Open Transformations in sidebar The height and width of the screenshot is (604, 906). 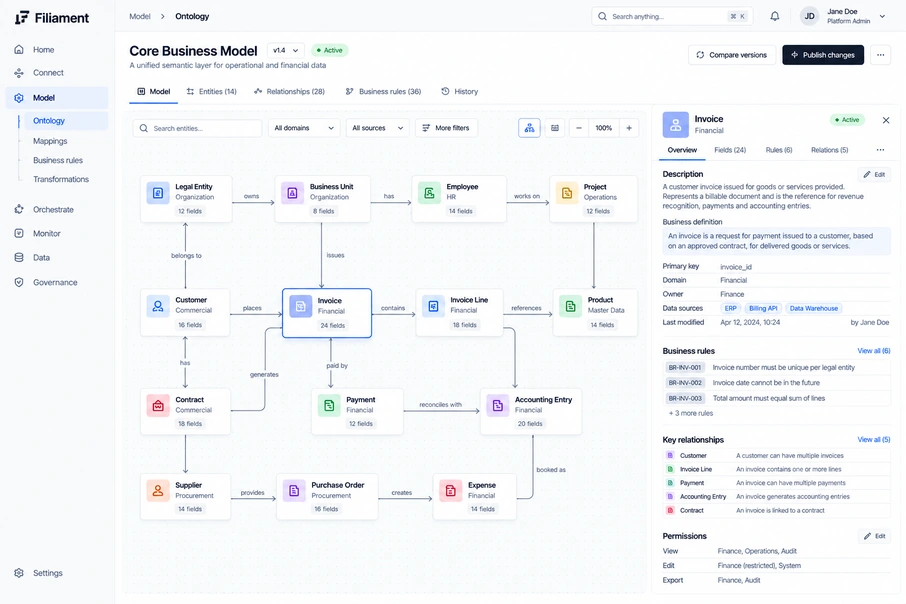[61, 179]
